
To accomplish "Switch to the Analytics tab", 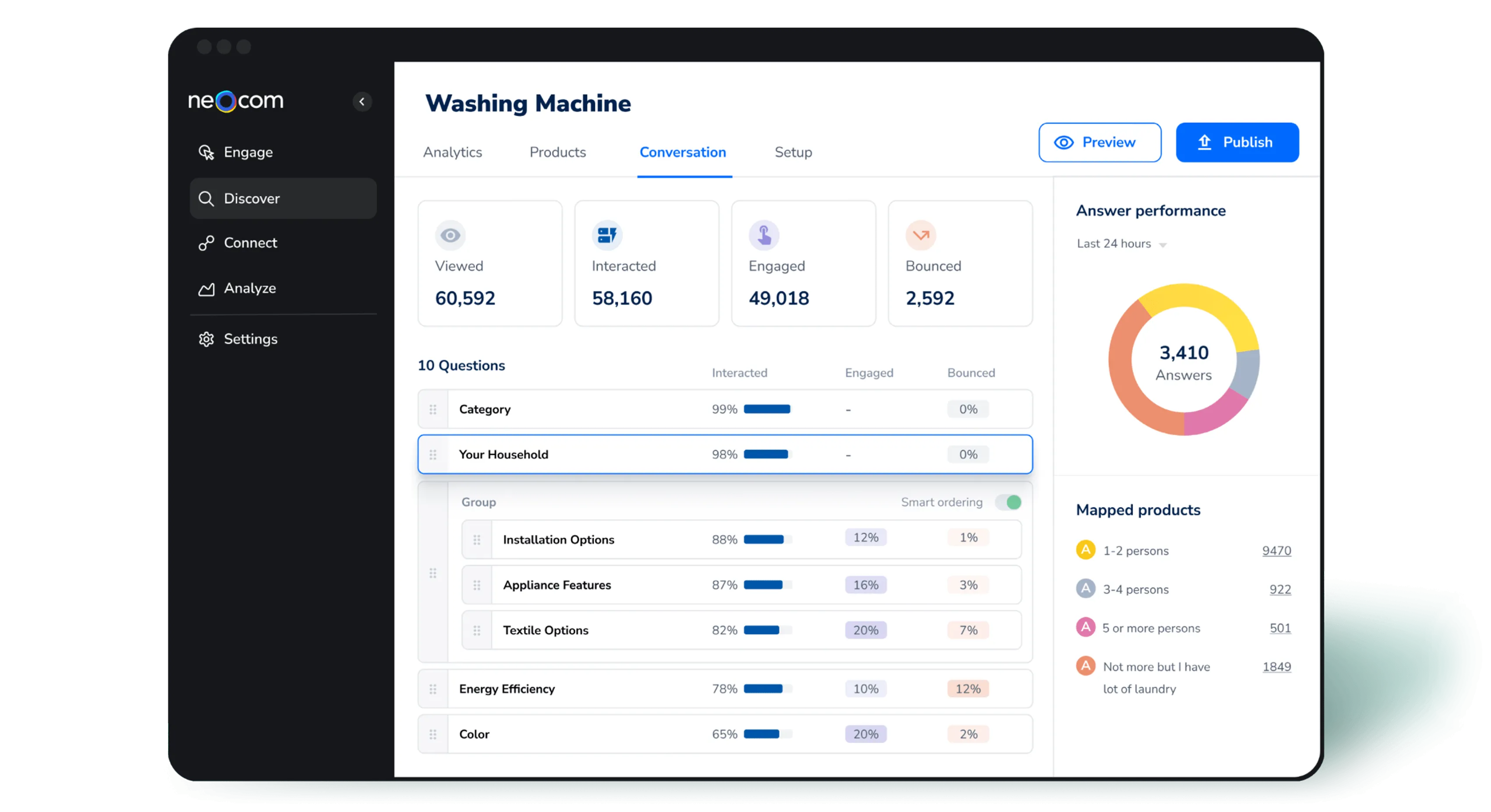I will [x=452, y=152].
